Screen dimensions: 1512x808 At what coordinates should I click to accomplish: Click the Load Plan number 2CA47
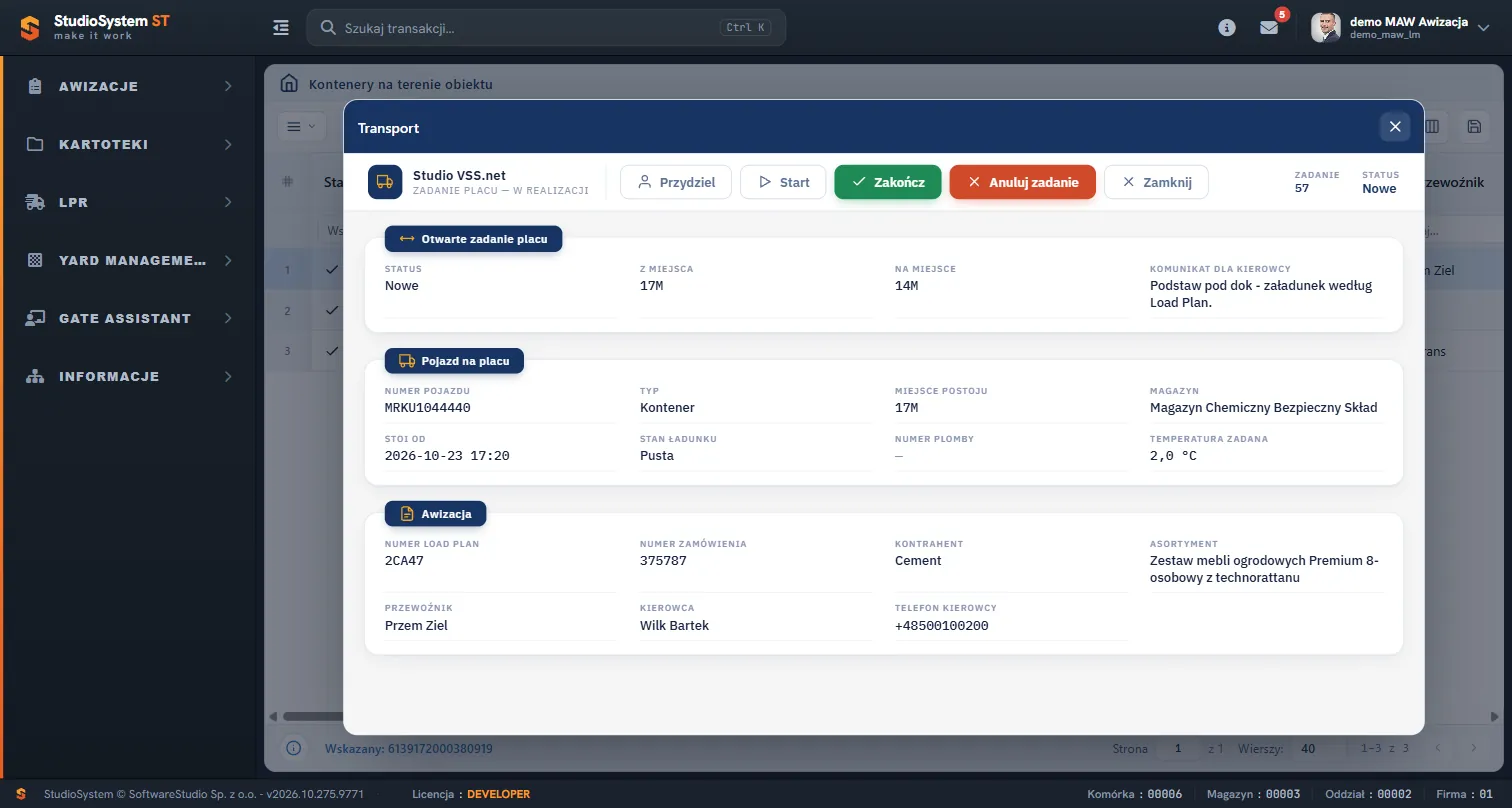click(404, 561)
